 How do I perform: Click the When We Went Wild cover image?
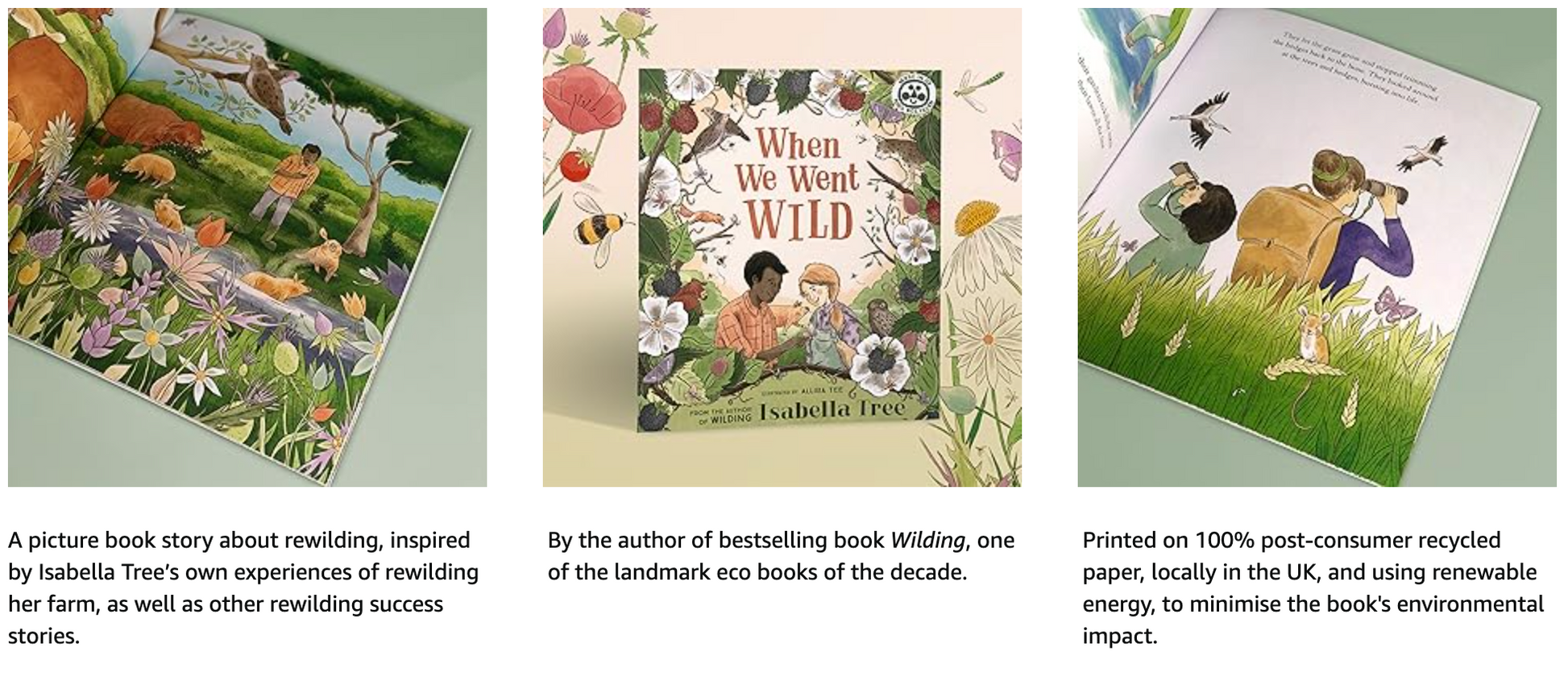tap(790, 251)
